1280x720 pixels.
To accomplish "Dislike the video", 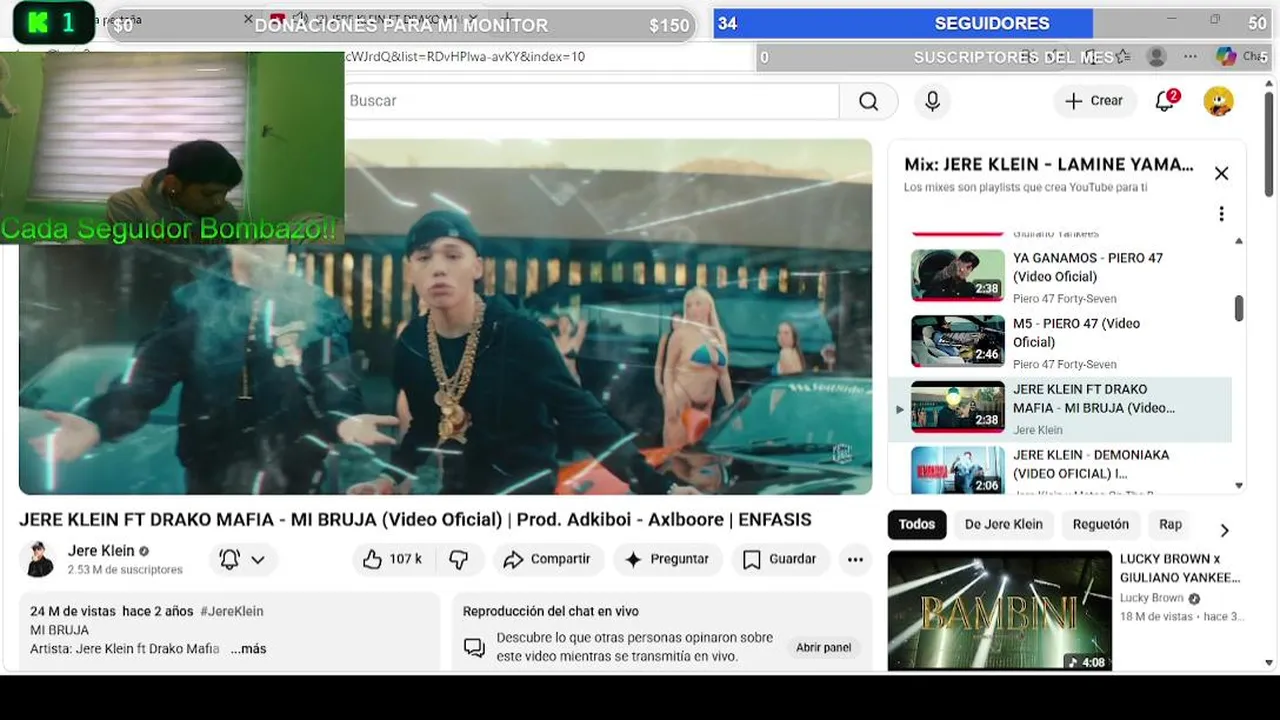I will [459, 559].
